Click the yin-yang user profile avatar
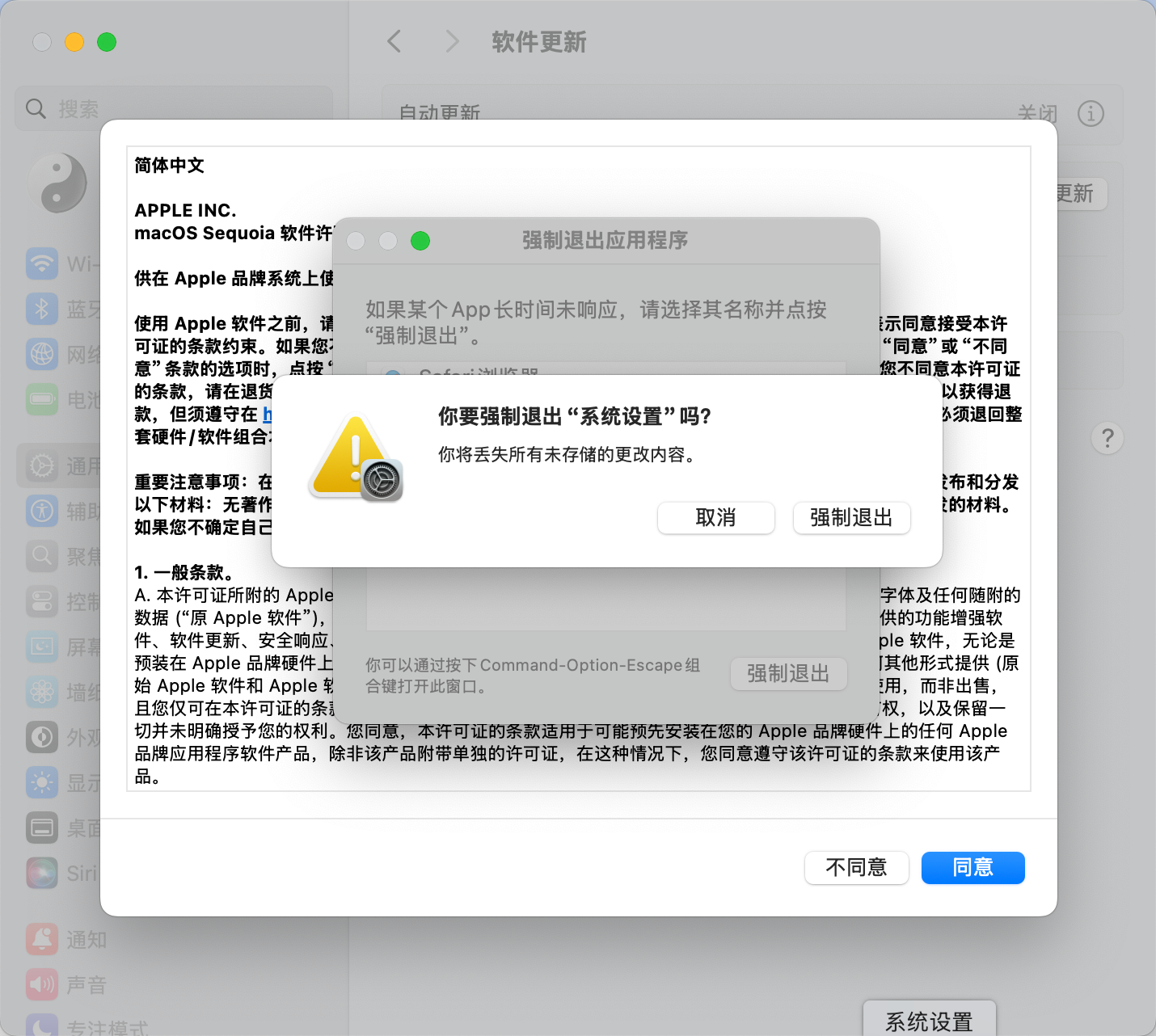Screen dimensions: 1156x1036 click(x=58, y=183)
